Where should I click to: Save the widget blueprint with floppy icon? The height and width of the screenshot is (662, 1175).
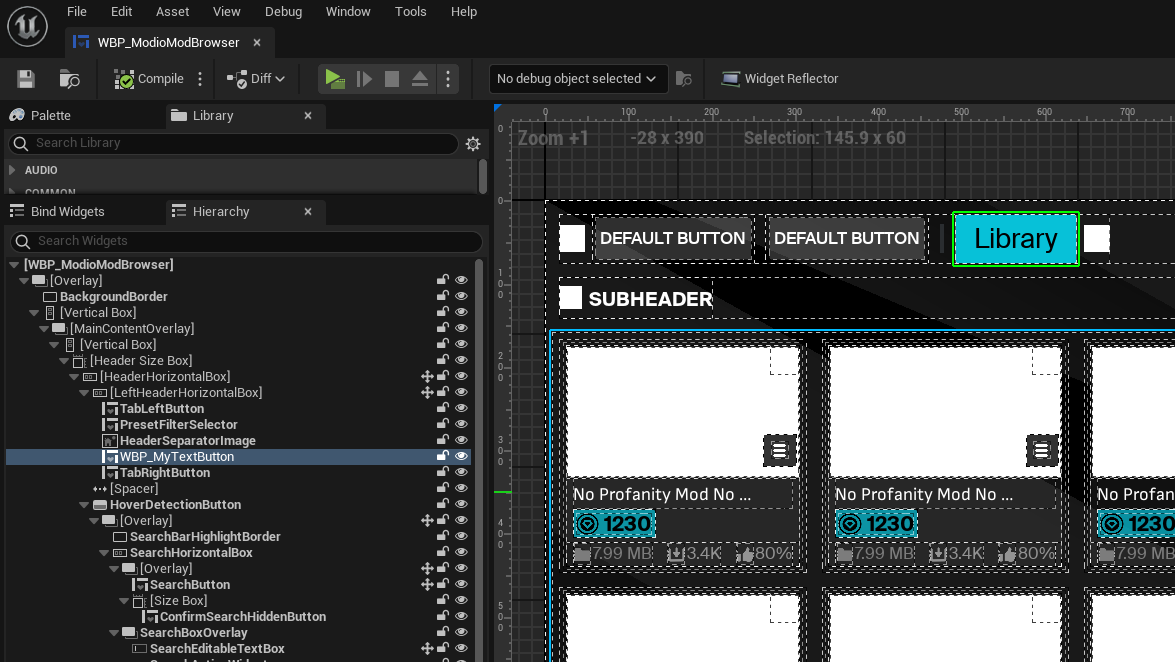pyautogui.click(x=26, y=79)
